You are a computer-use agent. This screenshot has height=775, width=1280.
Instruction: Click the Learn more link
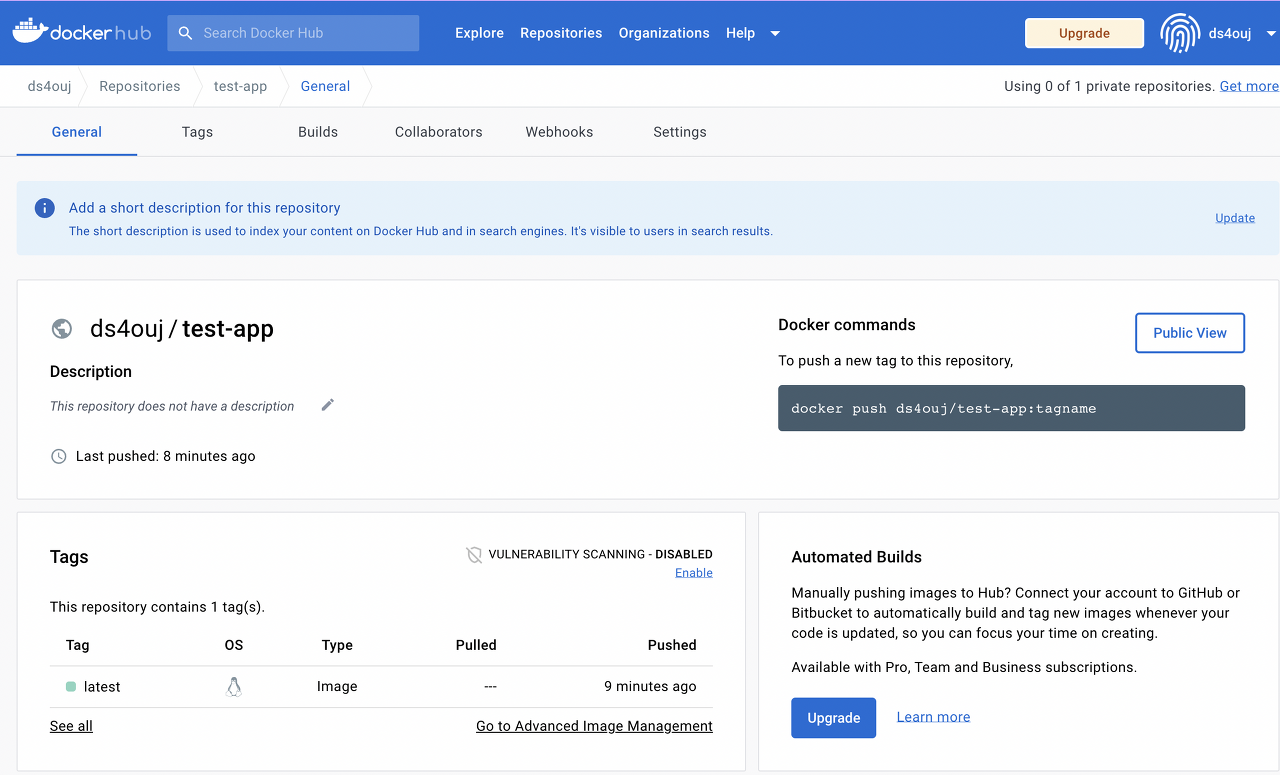click(x=933, y=717)
